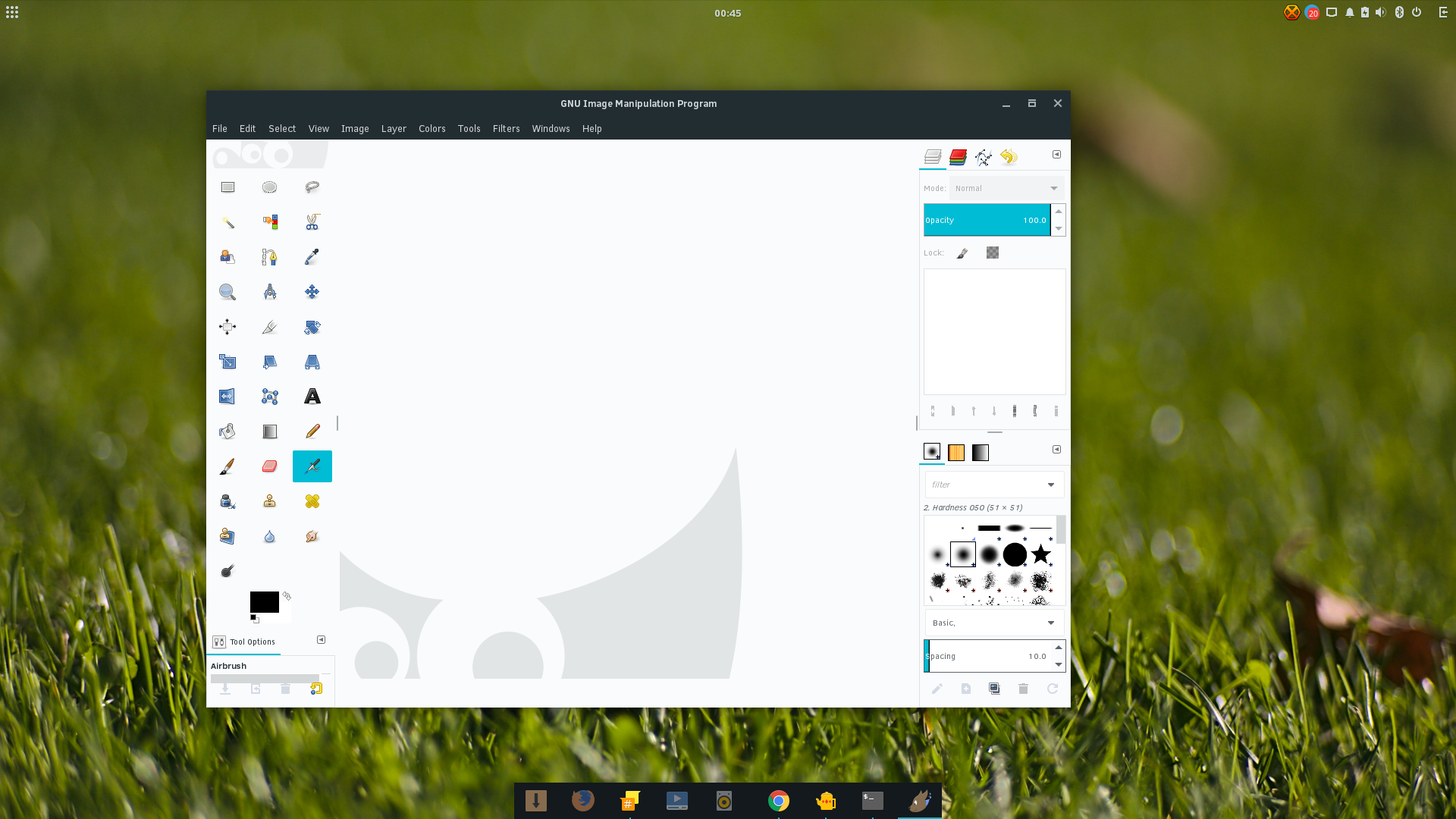Select the Ink tool
The width and height of the screenshot is (1456, 819).
pyautogui.click(x=227, y=501)
